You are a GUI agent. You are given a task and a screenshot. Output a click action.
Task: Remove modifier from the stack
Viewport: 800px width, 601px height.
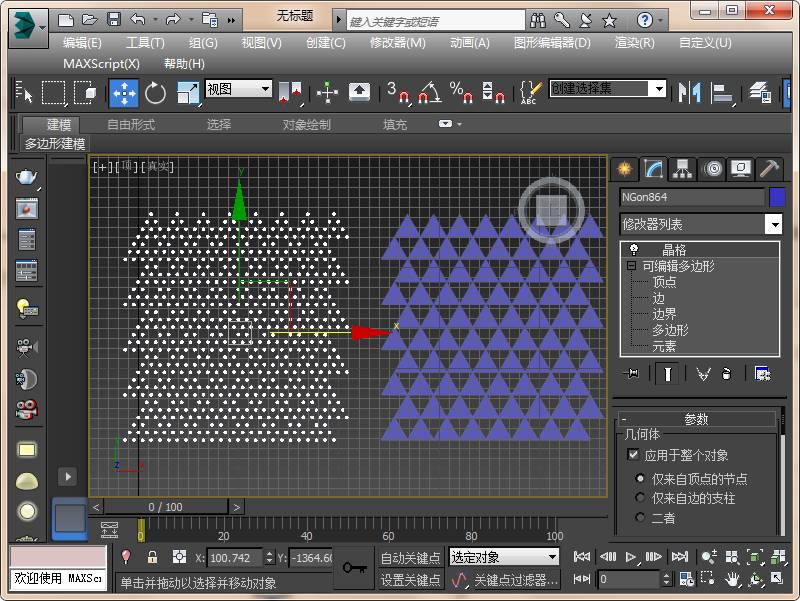[x=727, y=374]
